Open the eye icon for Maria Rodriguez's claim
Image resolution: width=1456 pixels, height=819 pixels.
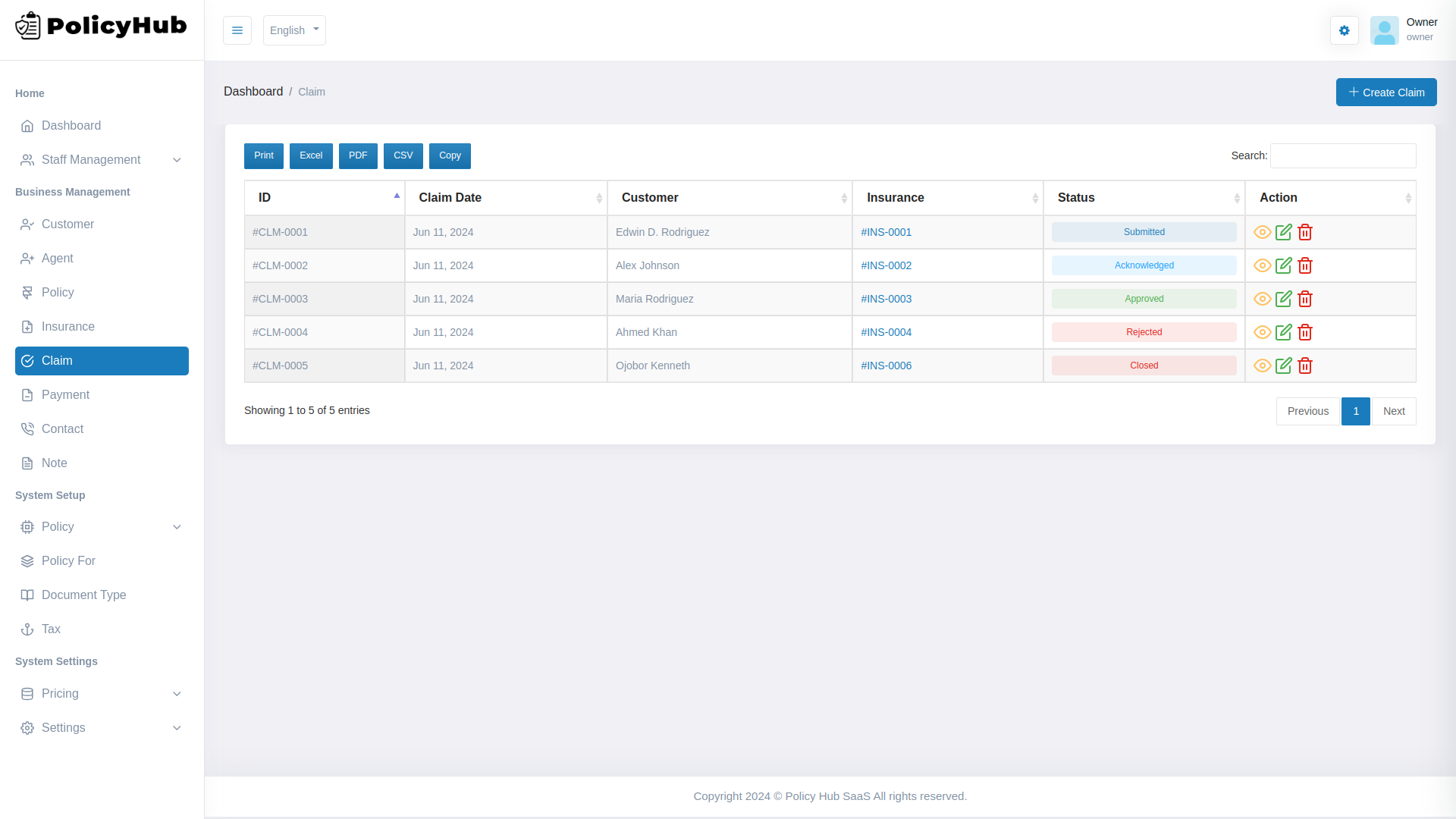1262,299
